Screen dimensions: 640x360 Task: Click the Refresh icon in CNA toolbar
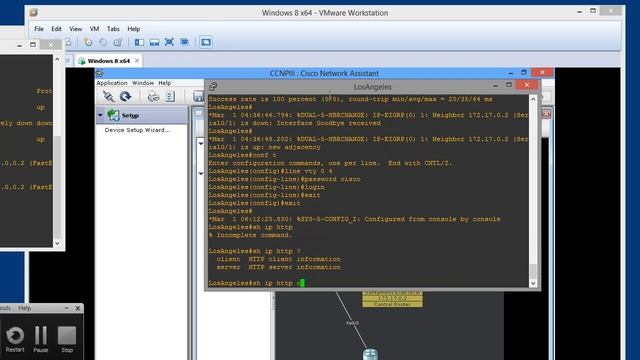125,96
